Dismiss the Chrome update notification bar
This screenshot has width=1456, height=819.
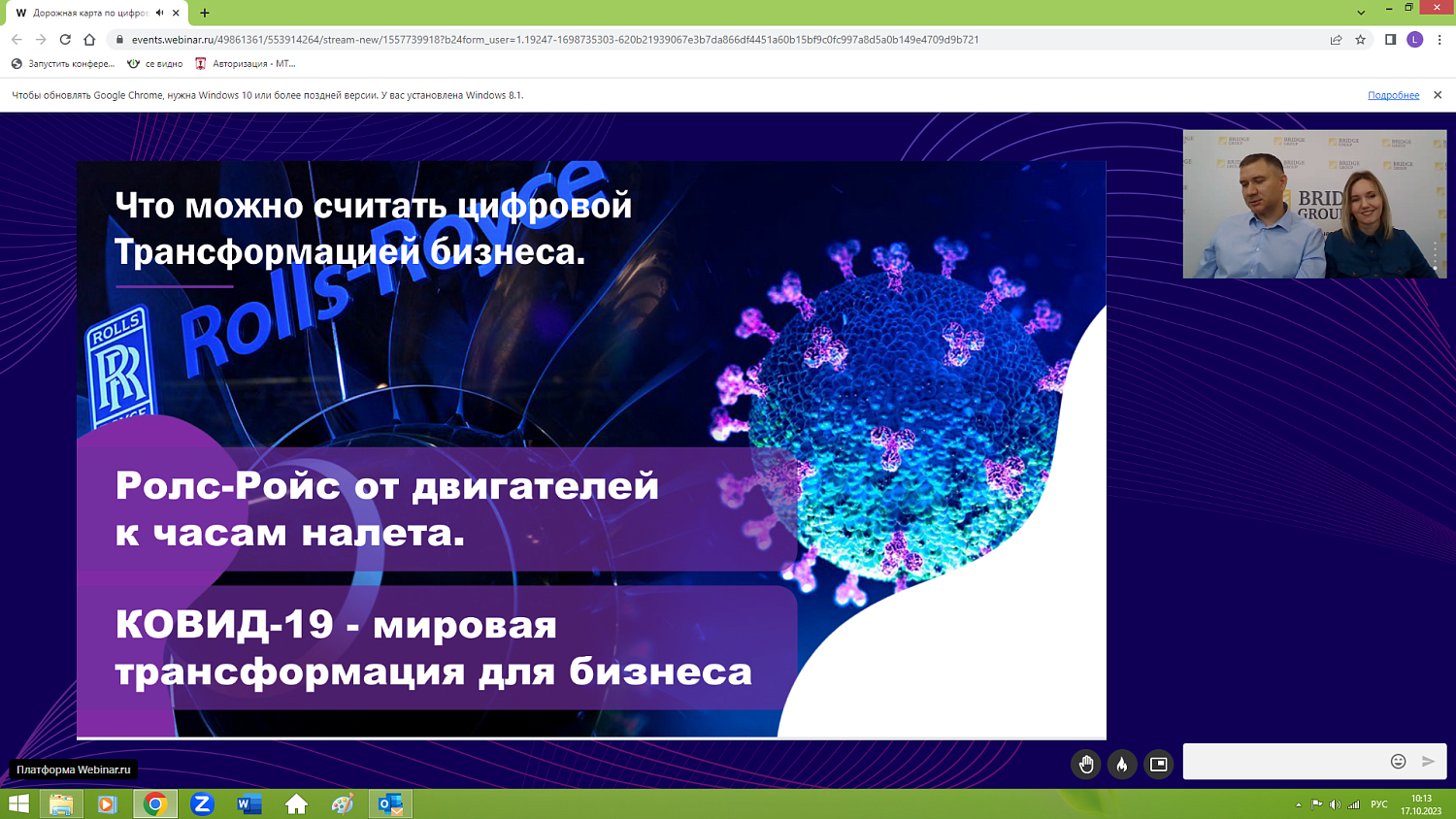coord(1438,95)
